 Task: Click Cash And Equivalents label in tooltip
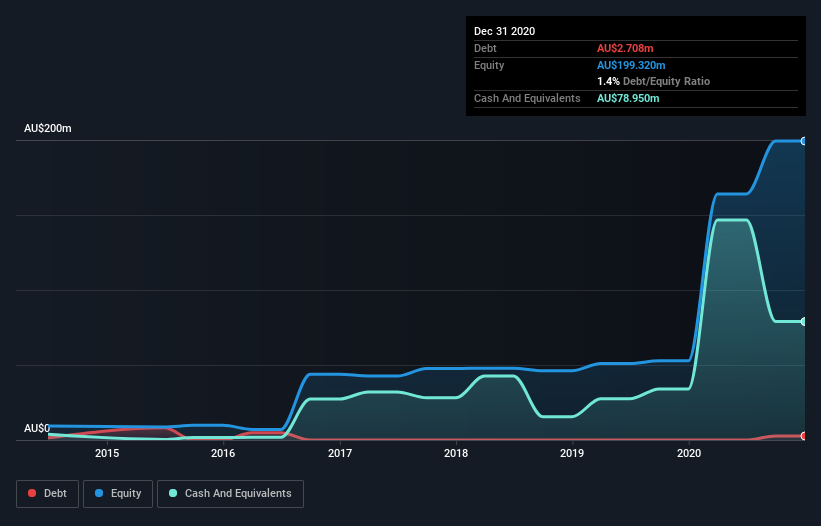527,98
